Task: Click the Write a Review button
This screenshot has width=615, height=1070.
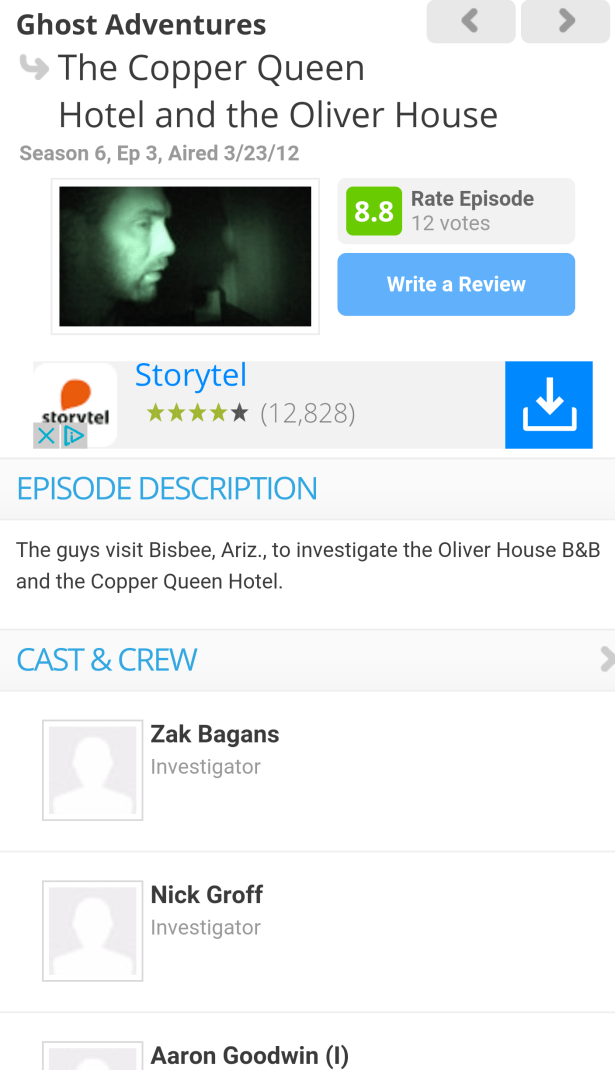Action: tap(456, 284)
